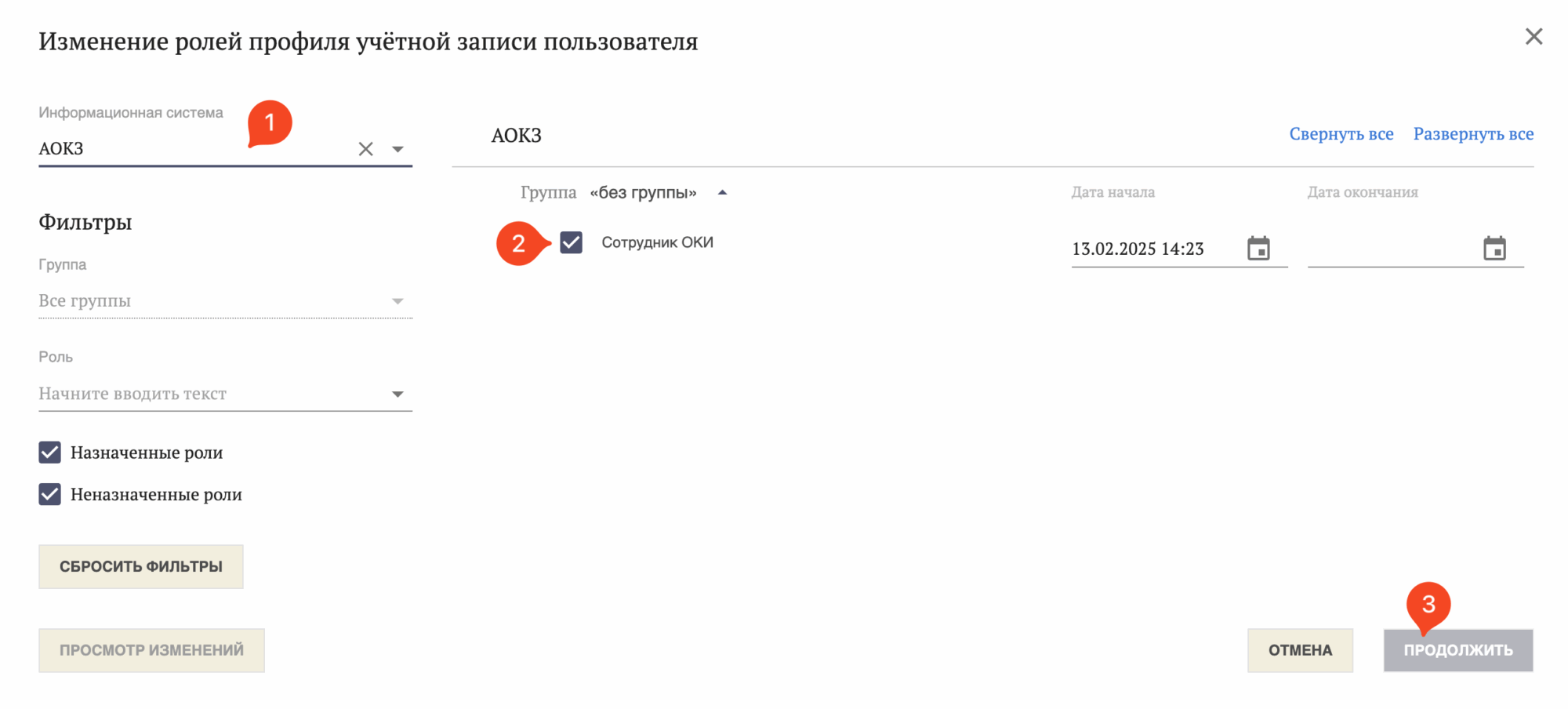This screenshot has width=1568, height=709.
Task: Click the Продолжить button
Action: [x=1457, y=650]
